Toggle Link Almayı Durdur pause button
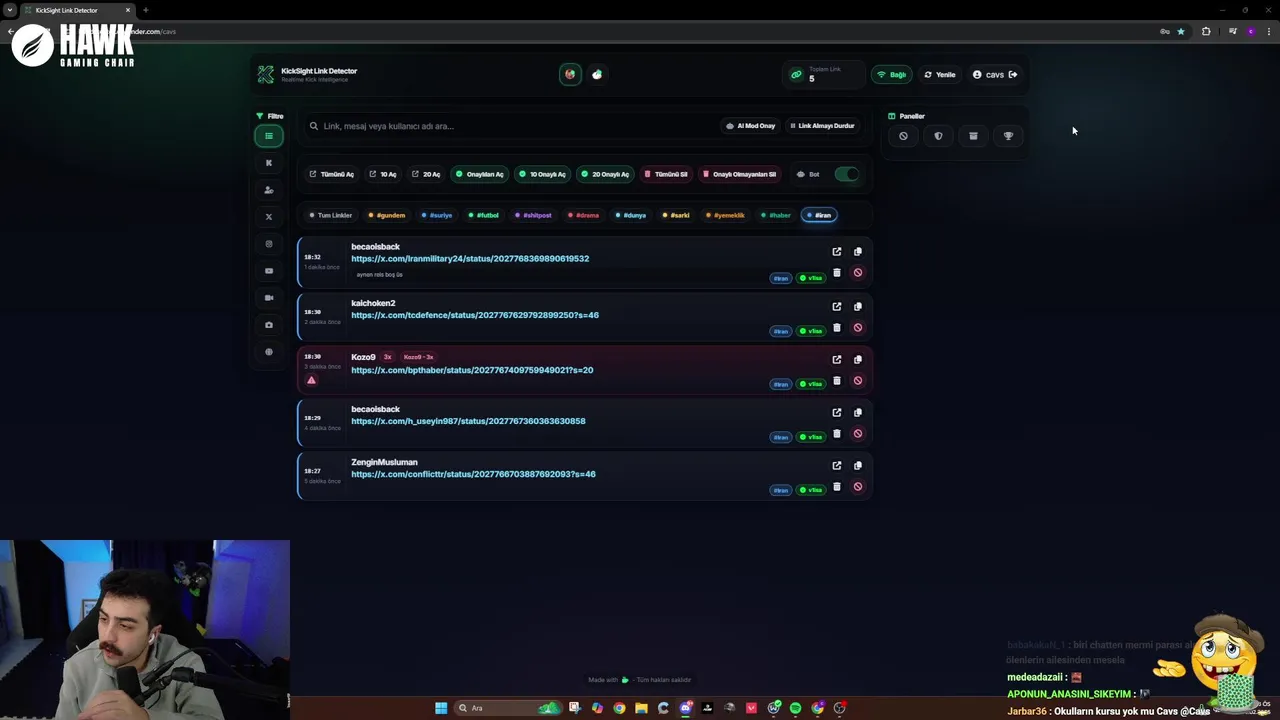The width and height of the screenshot is (1280, 720). point(822,126)
